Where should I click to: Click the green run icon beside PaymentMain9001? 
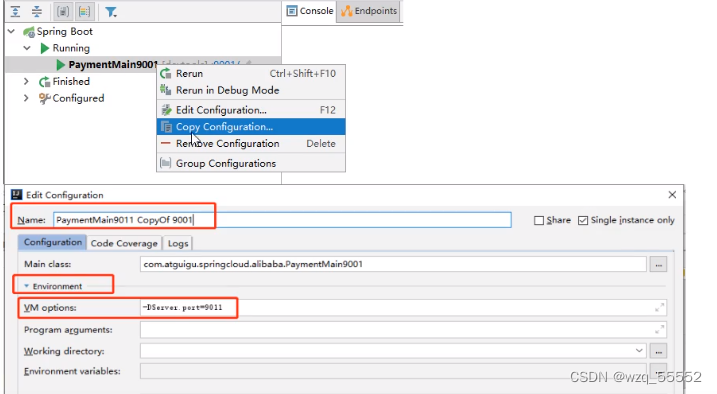pos(60,65)
